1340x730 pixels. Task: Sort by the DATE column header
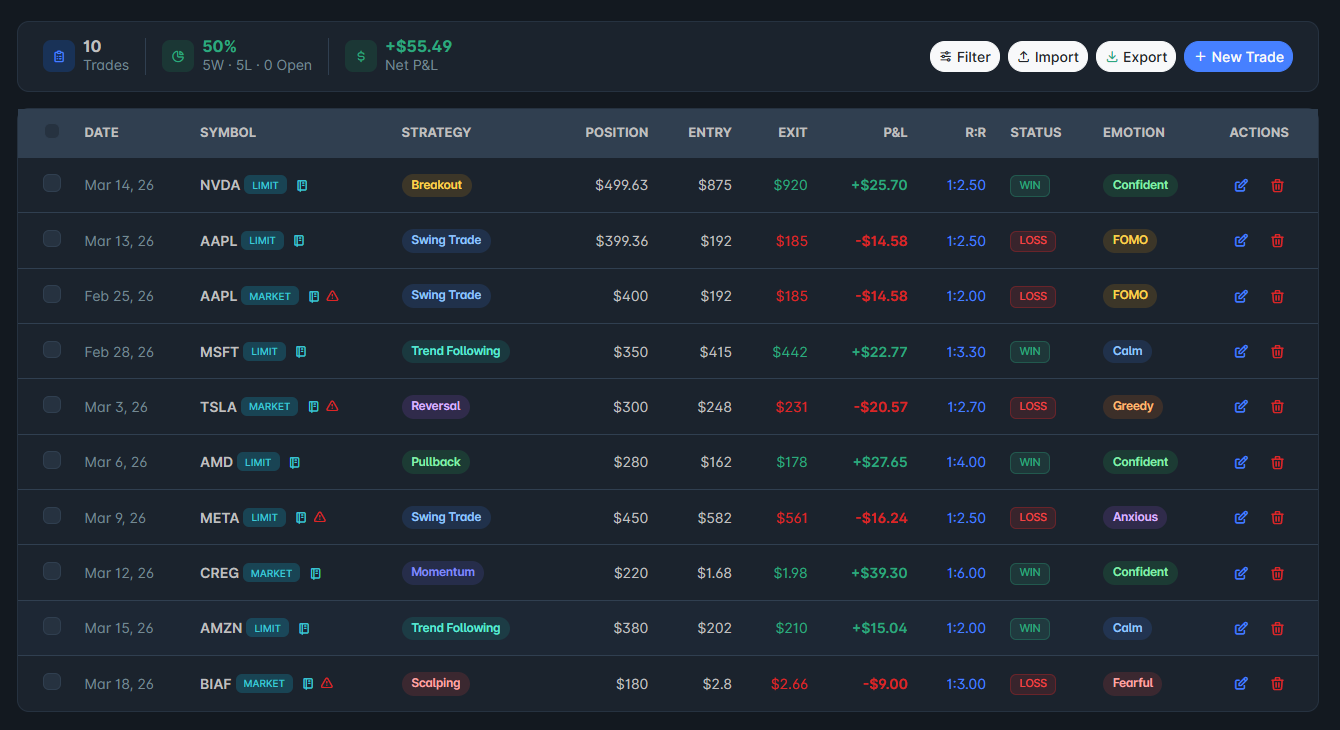(x=102, y=132)
